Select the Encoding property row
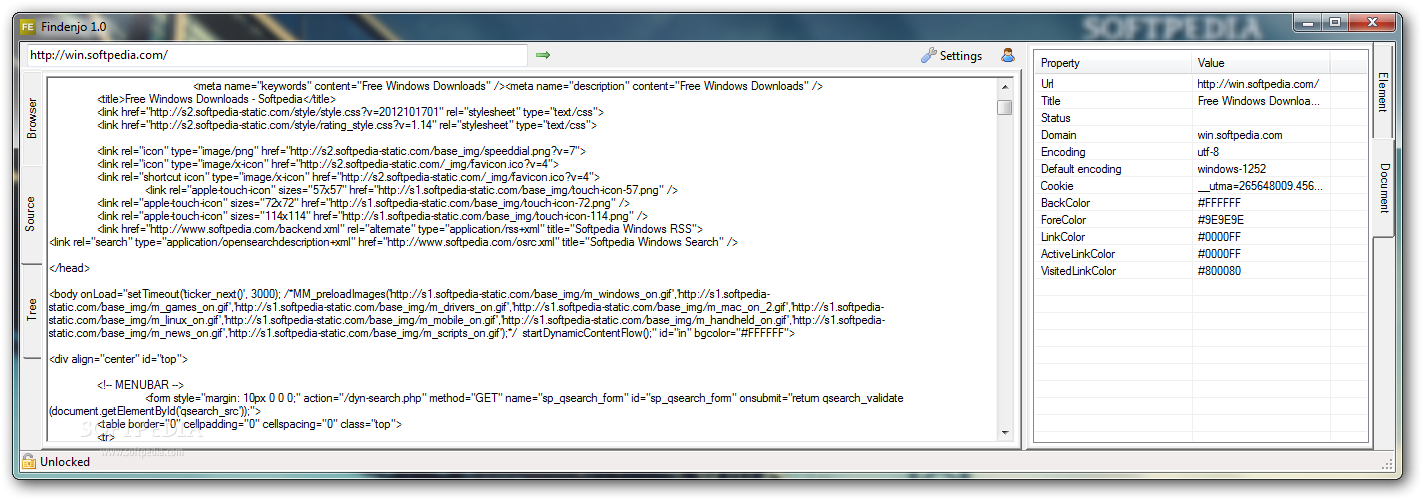Image resolution: width=1423 pixels, height=500 pixels. (x=1201, y=152)
